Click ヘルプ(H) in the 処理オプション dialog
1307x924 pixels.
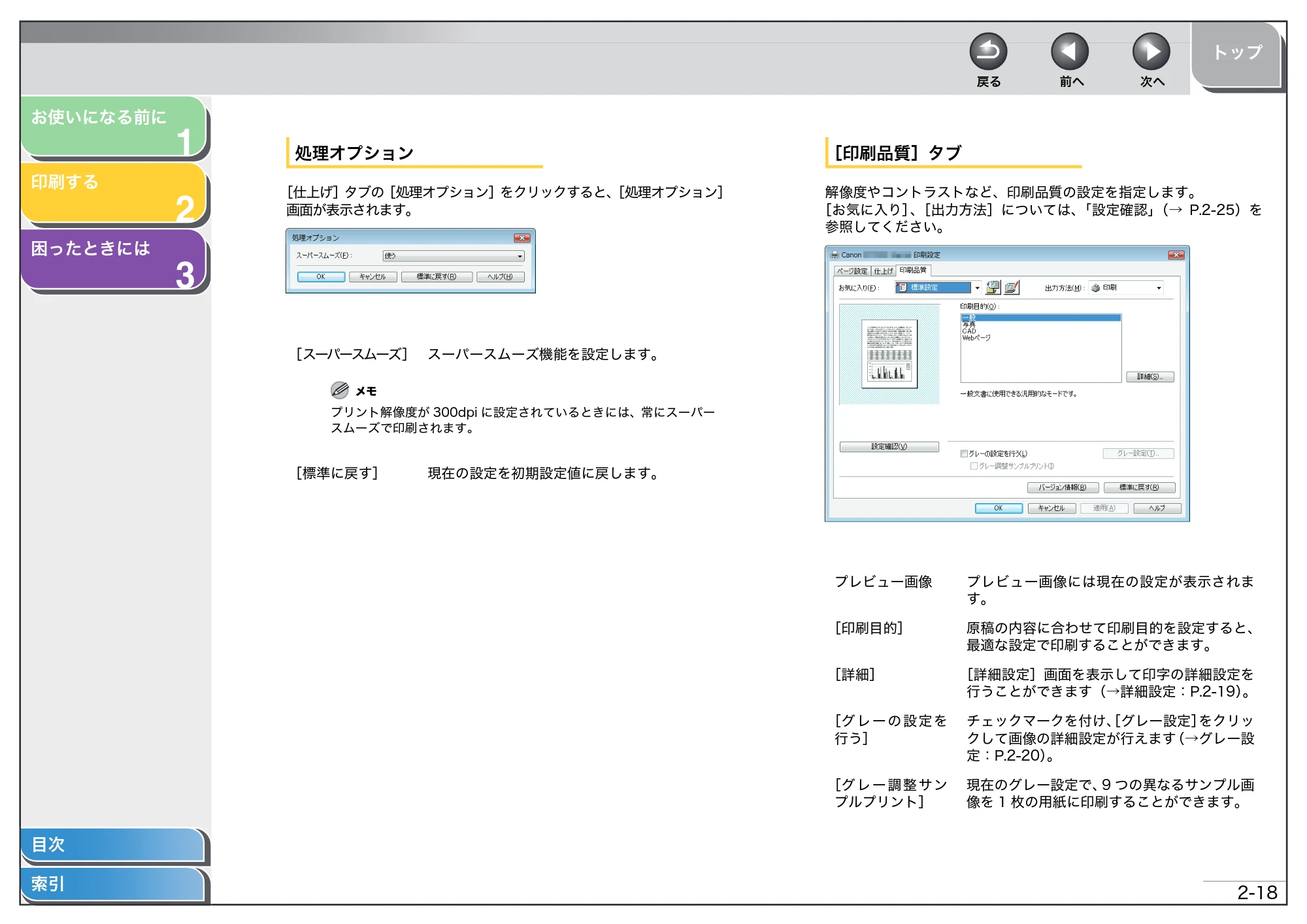point(501,276)
